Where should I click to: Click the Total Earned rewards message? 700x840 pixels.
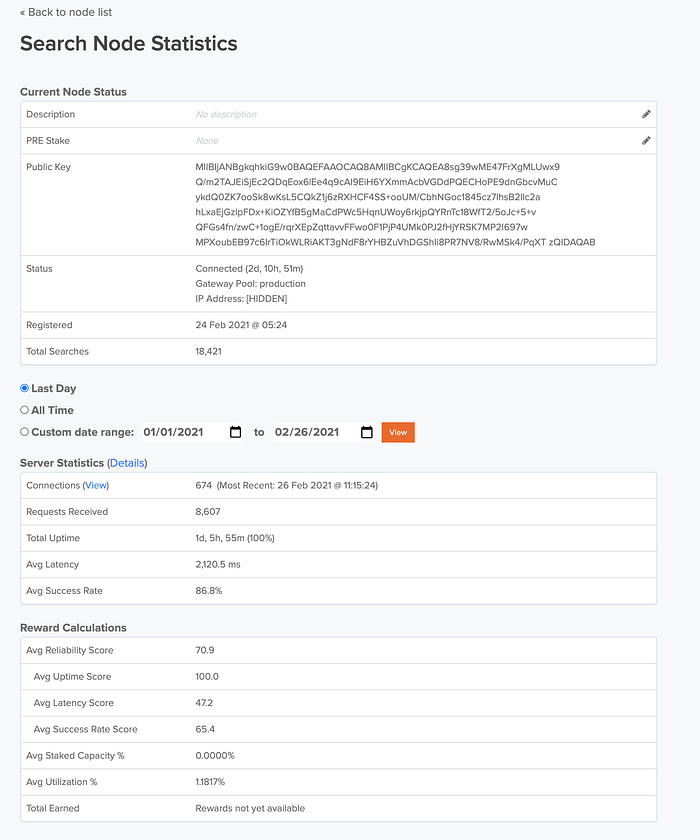250,808
